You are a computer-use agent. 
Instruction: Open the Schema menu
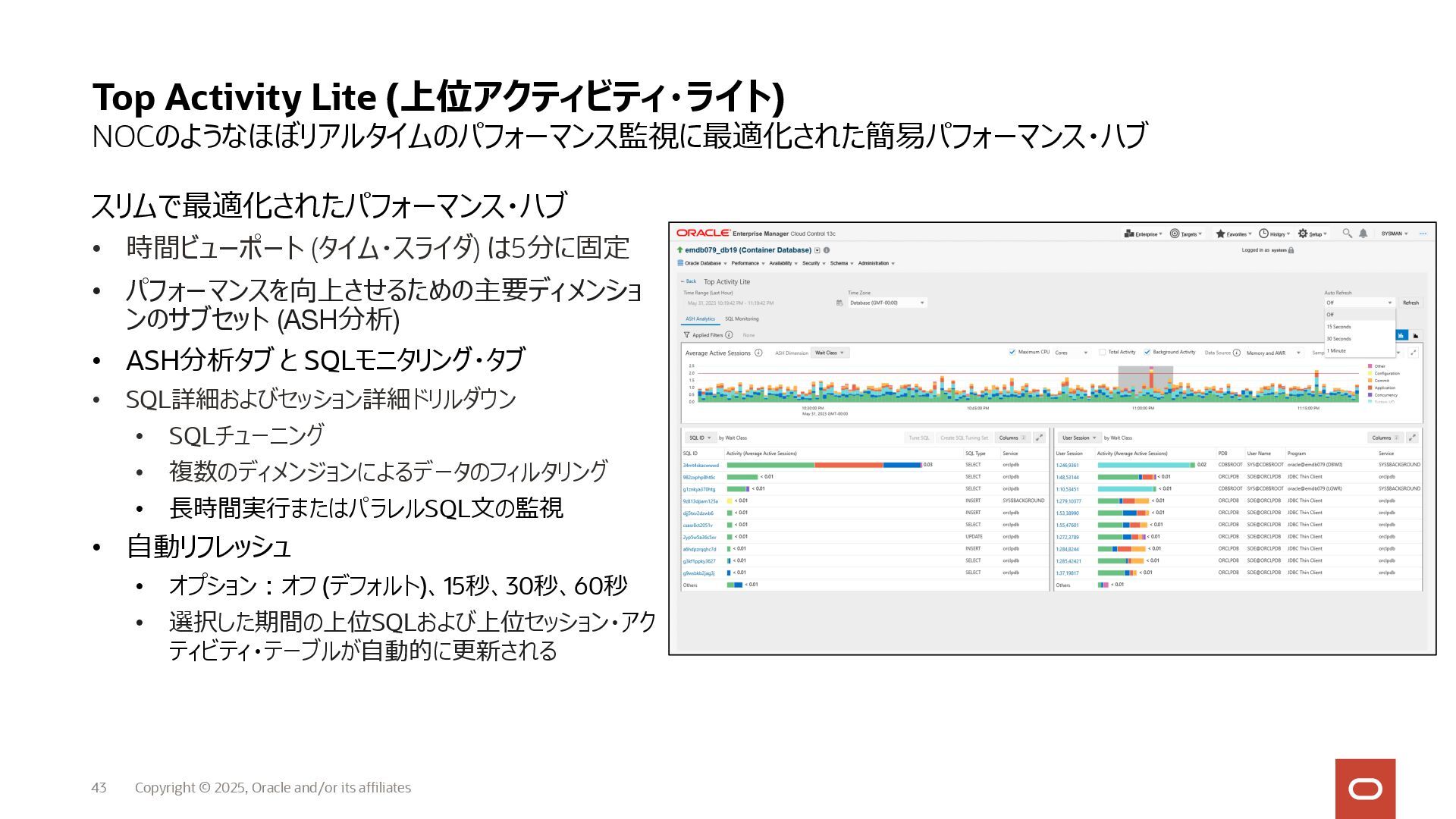point(842,263)
